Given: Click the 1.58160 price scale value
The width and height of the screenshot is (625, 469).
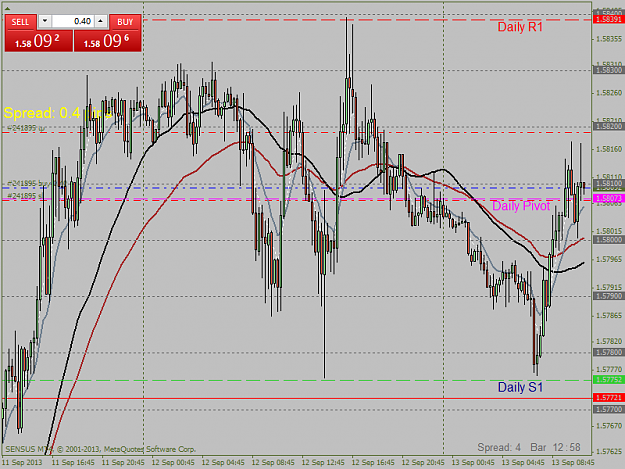Looking at the screenshot, I should tap(609, 149).
